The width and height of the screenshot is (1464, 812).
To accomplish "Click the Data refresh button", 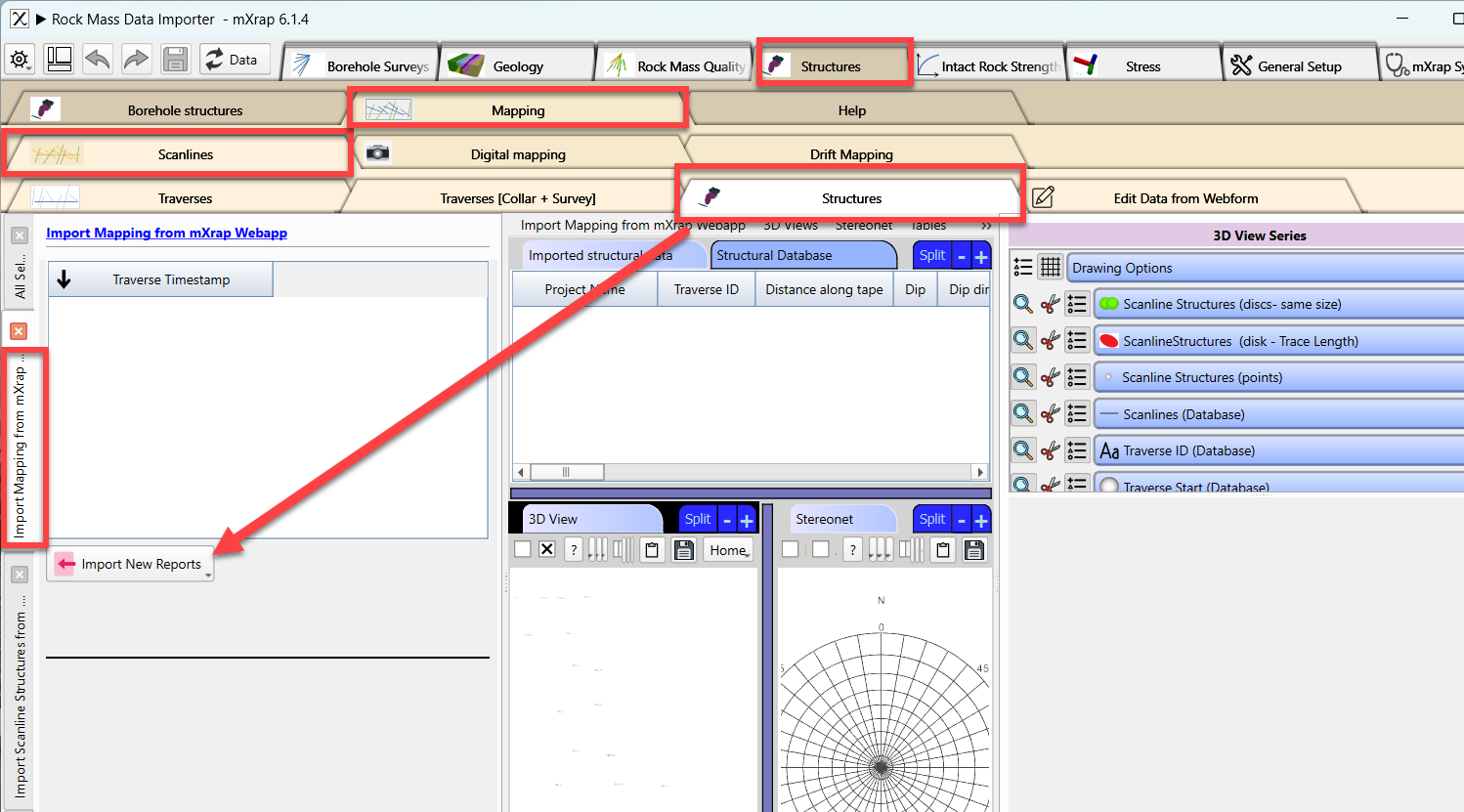I will pyautogui.click(x=231, y=60).
